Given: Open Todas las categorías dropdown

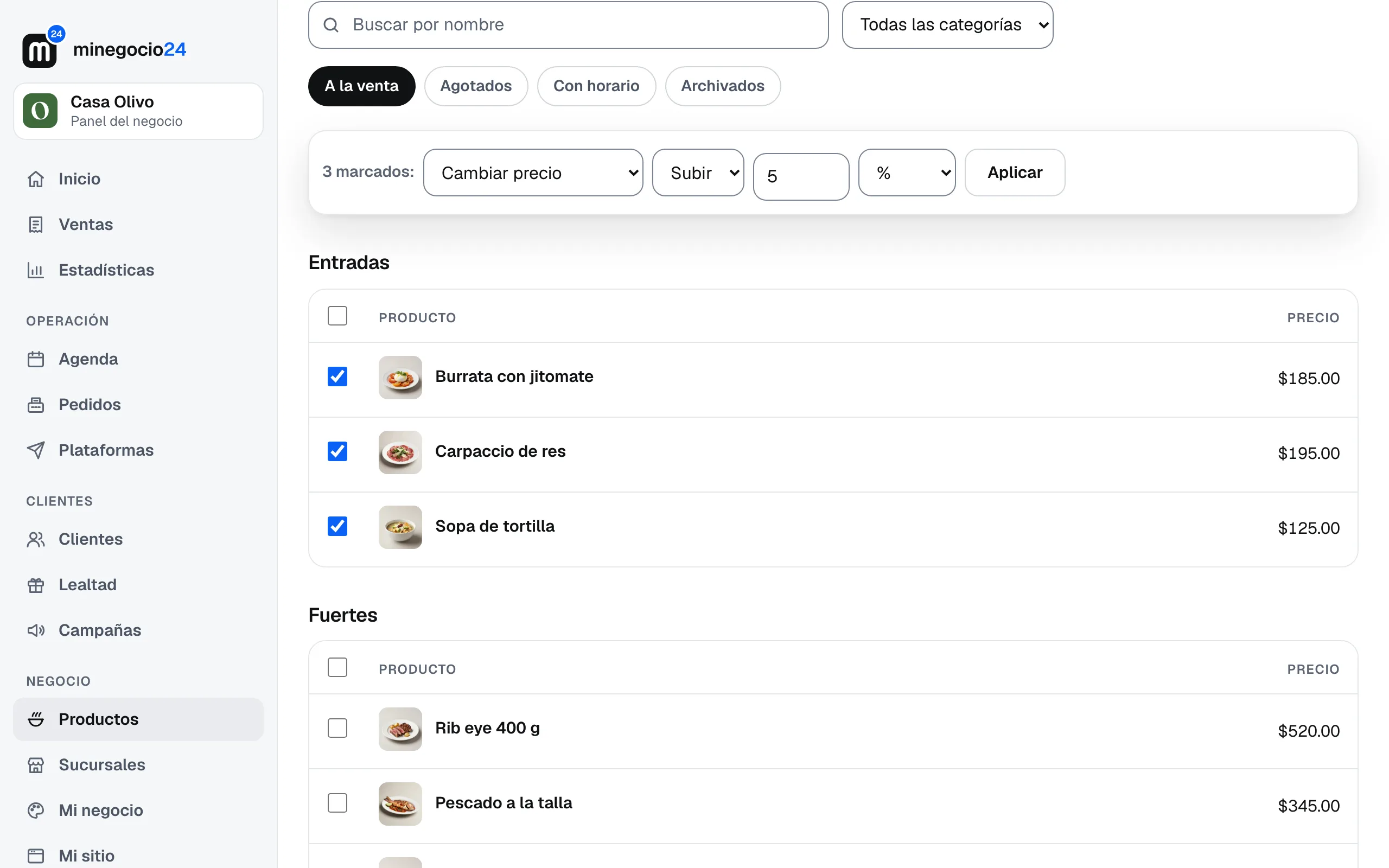Looking at the screenshot, I should (948, 25).
